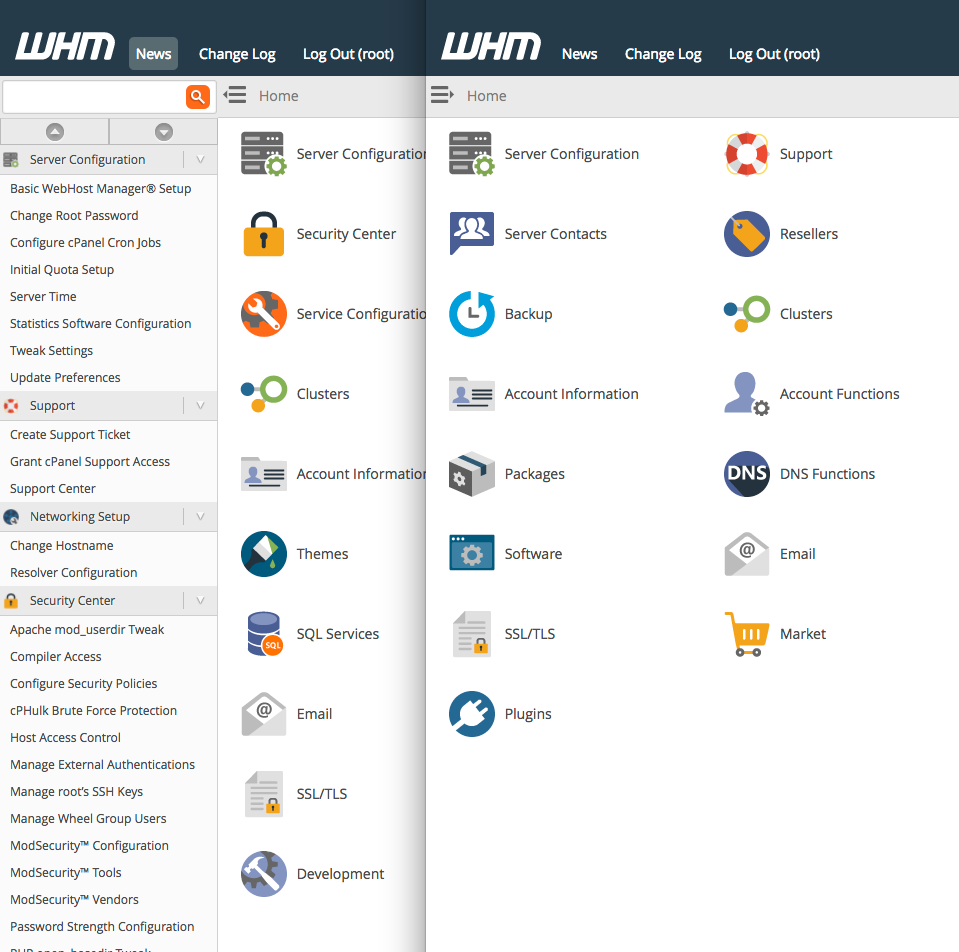Open Security Center padlock icon in left panel
959x952 pixels.
[x=264, y=234]
